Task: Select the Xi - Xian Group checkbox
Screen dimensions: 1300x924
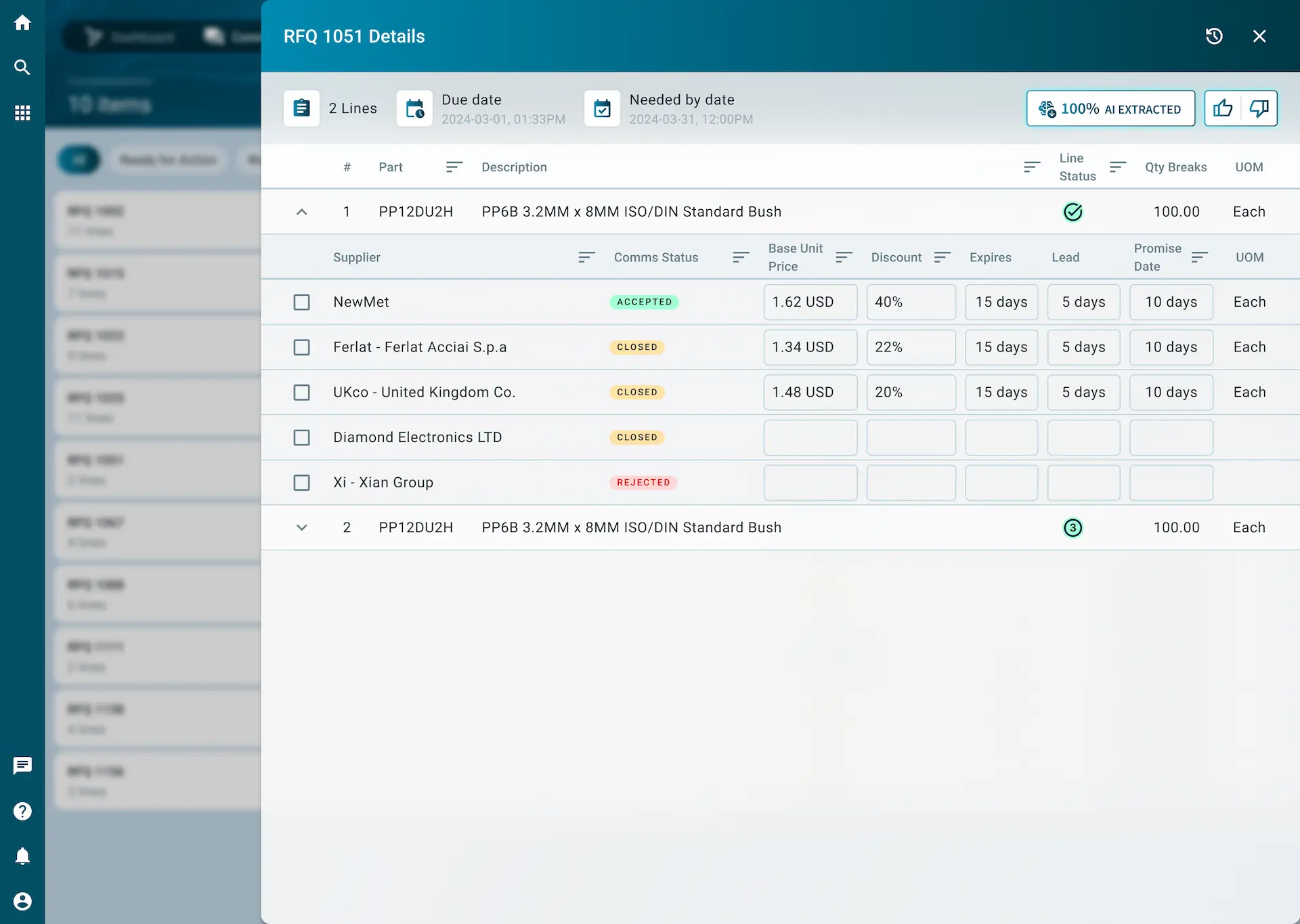Action: (301, 483)
